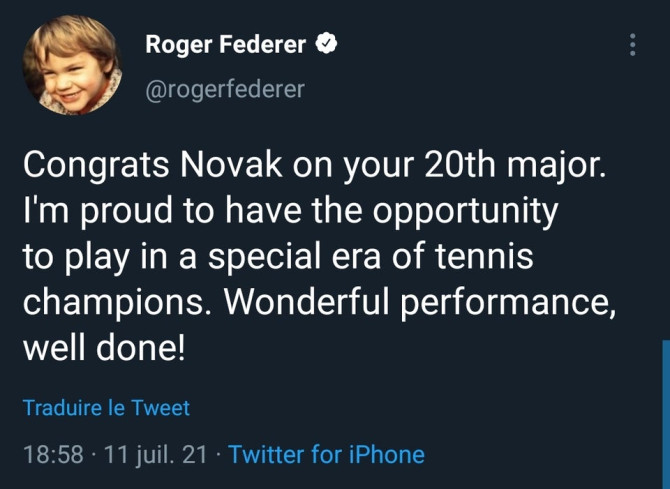Screen dimensions: 670x489
Task: Click the 11 juil. 21 date
Action: pyautogui.click(x=155, y=454)
